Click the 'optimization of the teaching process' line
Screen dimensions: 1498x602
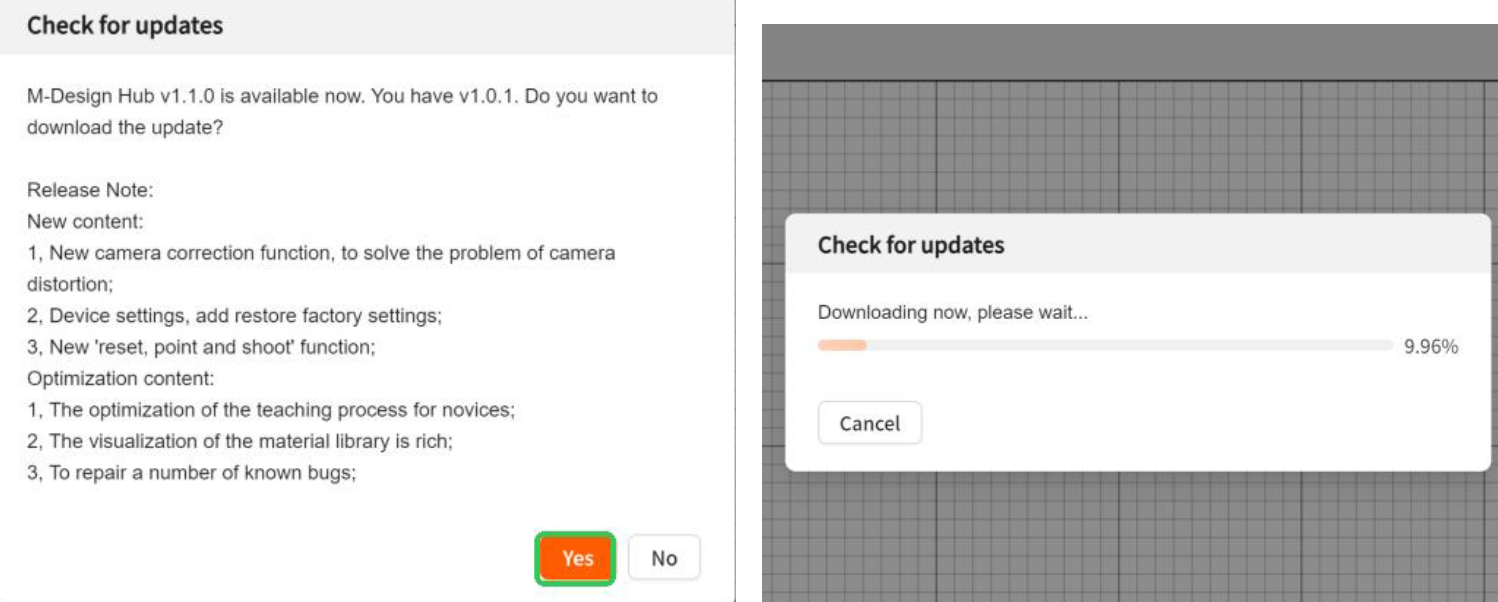(271, 410)
